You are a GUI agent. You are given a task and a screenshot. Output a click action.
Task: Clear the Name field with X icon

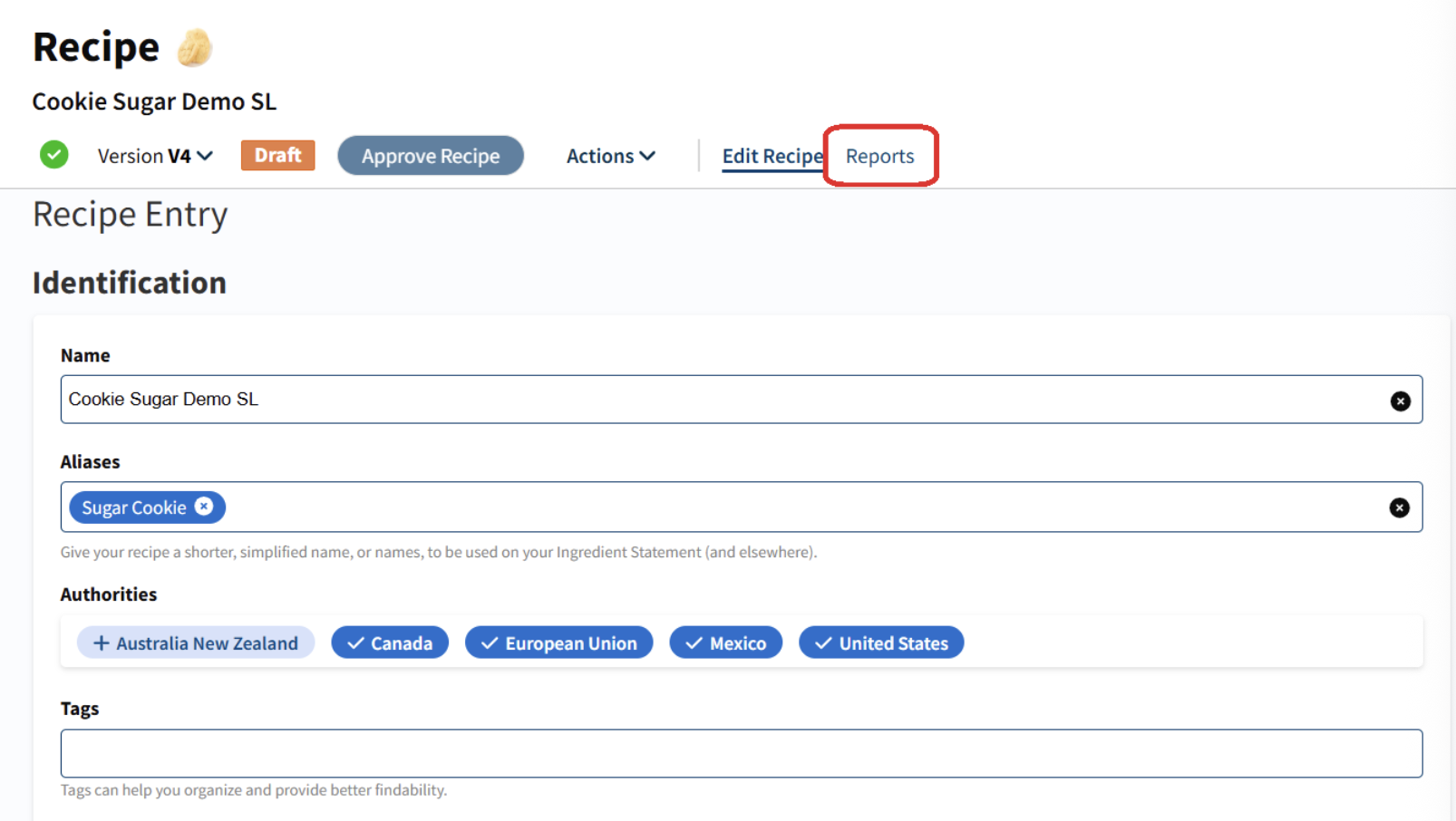point(1400,401)
